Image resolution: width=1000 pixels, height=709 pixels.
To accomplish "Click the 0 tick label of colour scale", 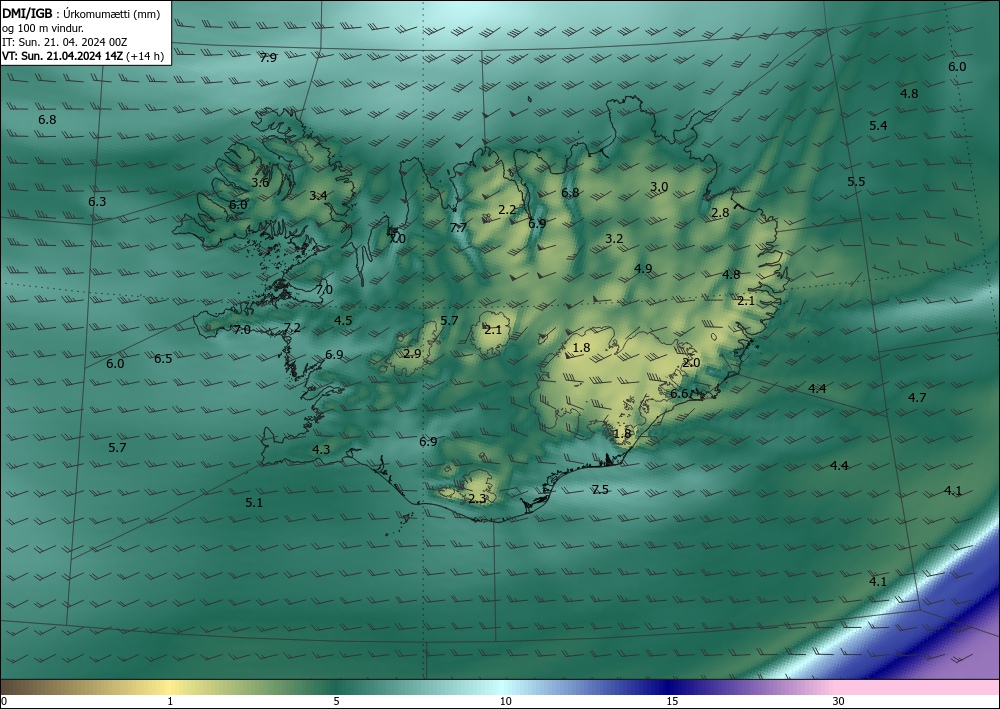I will coord(4,701).
